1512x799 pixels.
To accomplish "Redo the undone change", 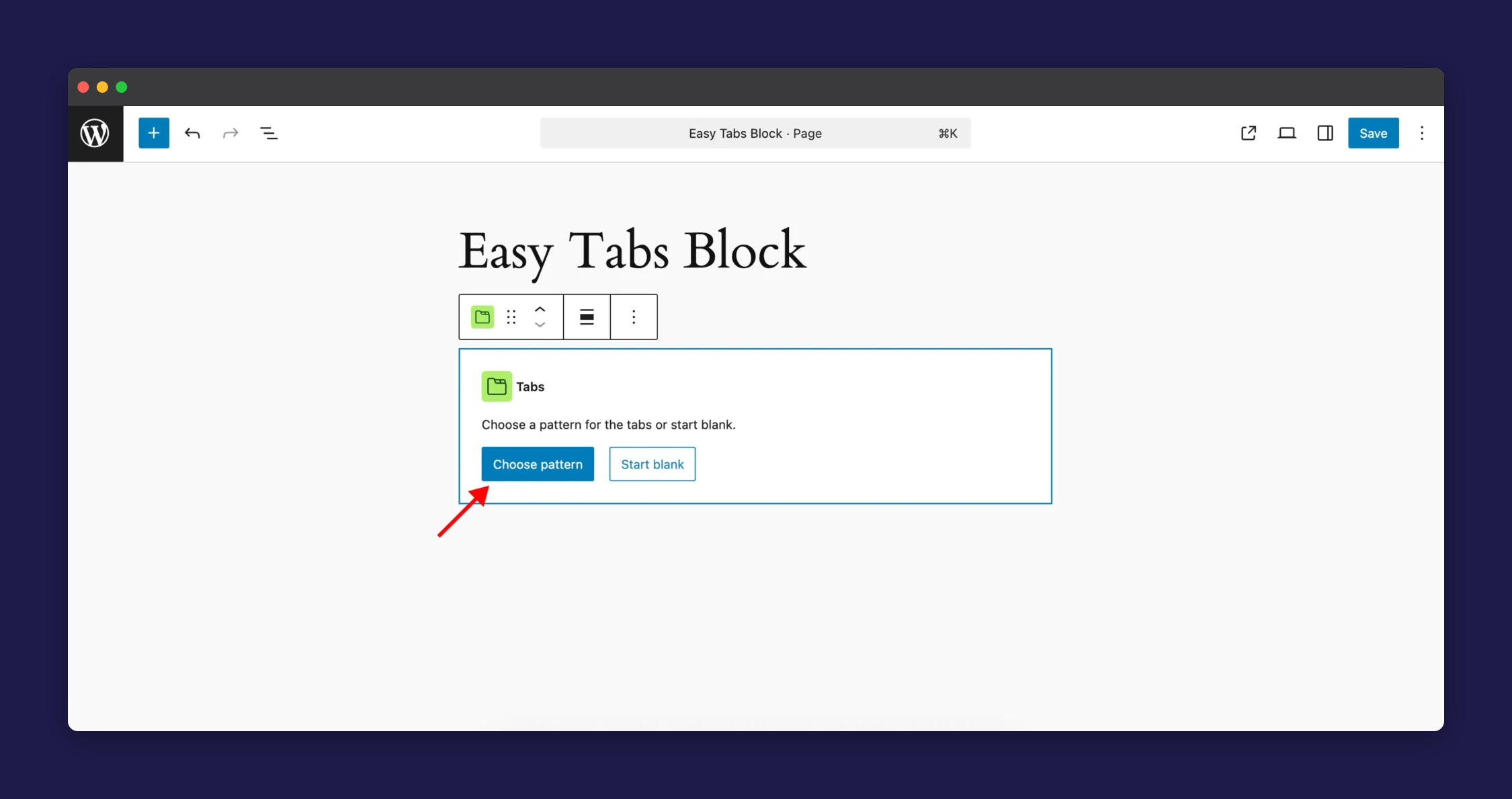I will (230, 133).
